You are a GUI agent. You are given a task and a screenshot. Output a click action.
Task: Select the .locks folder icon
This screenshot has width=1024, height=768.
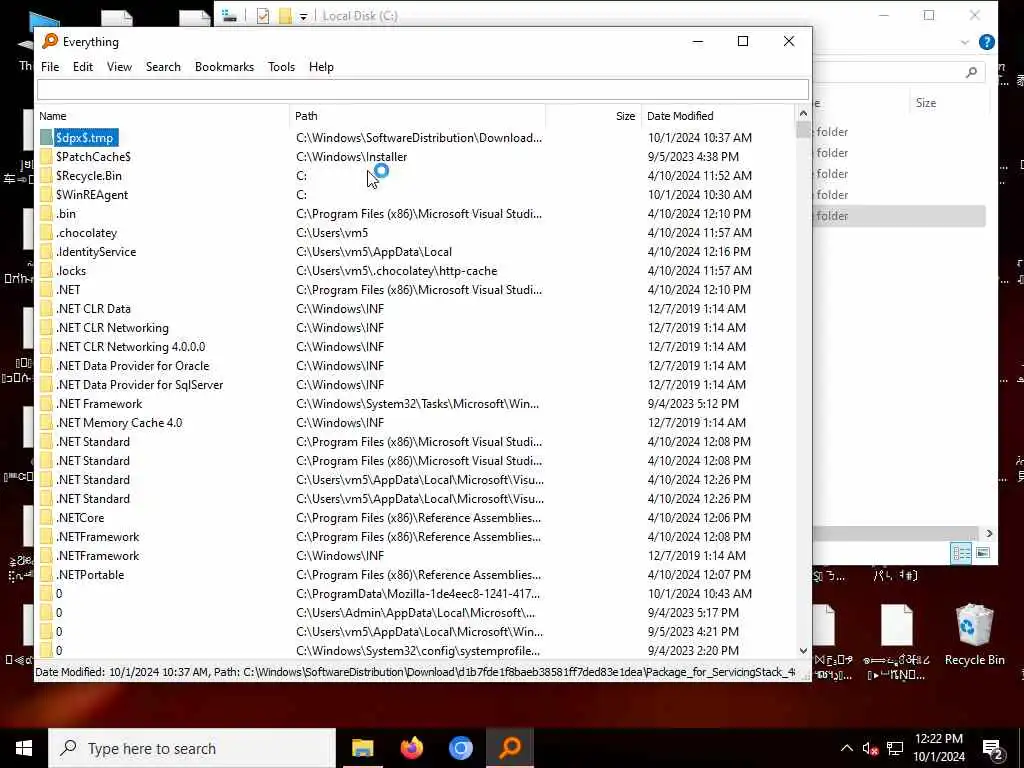46,270
